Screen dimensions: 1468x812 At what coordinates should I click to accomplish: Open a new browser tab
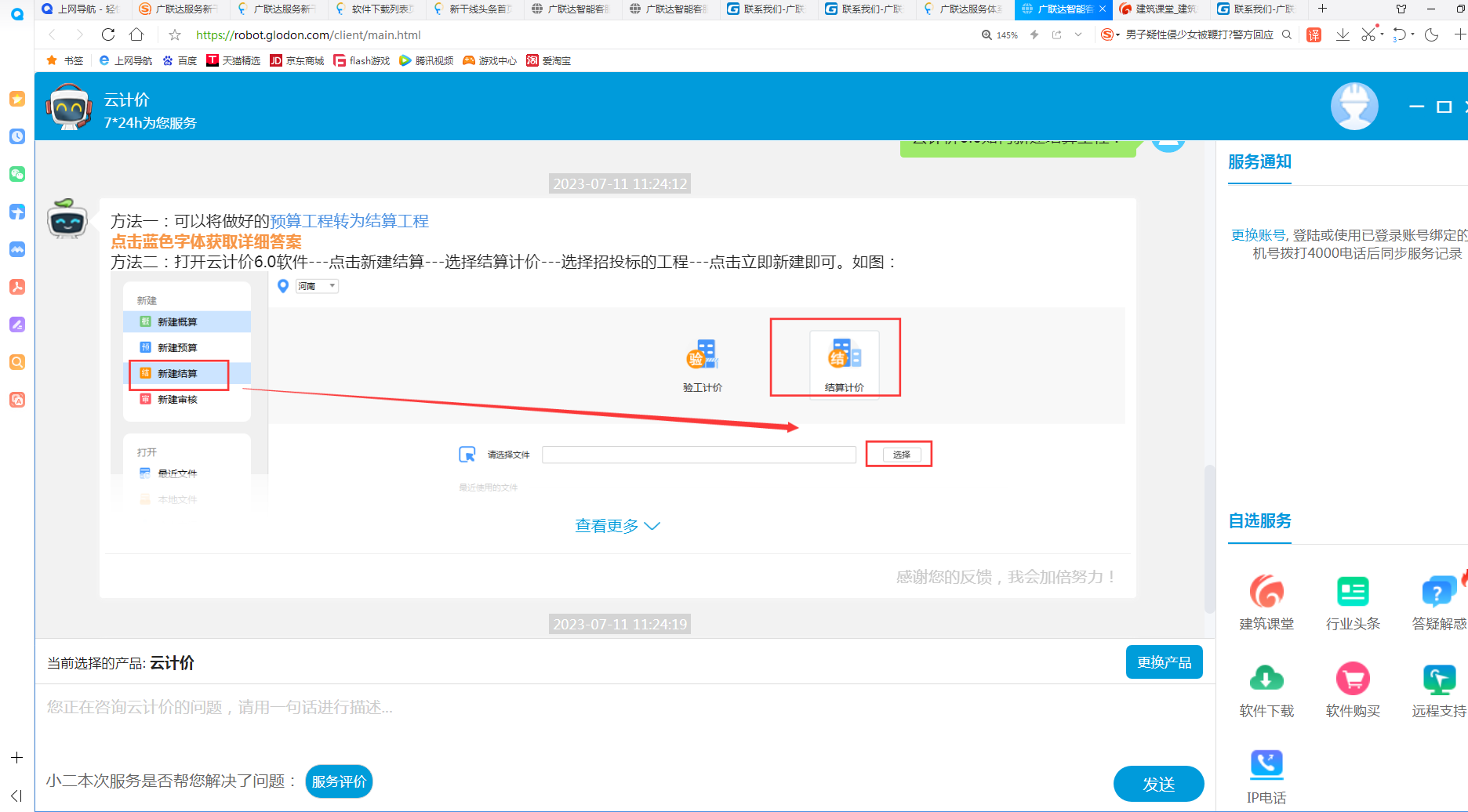1322,9
